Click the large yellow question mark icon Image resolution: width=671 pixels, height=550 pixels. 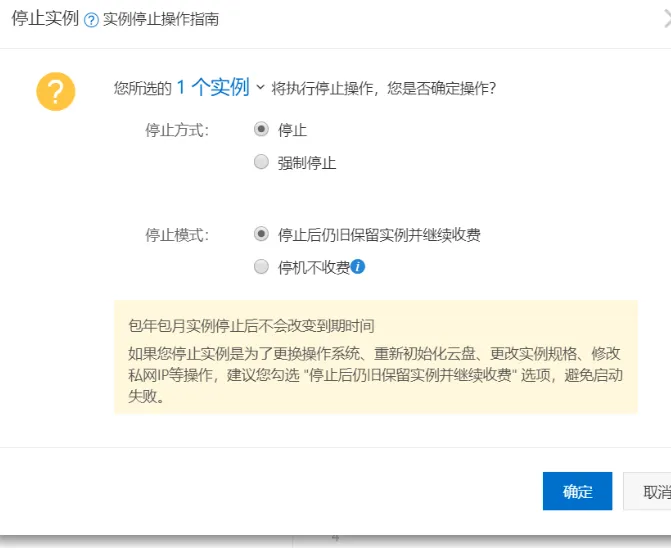click(56, 91)
